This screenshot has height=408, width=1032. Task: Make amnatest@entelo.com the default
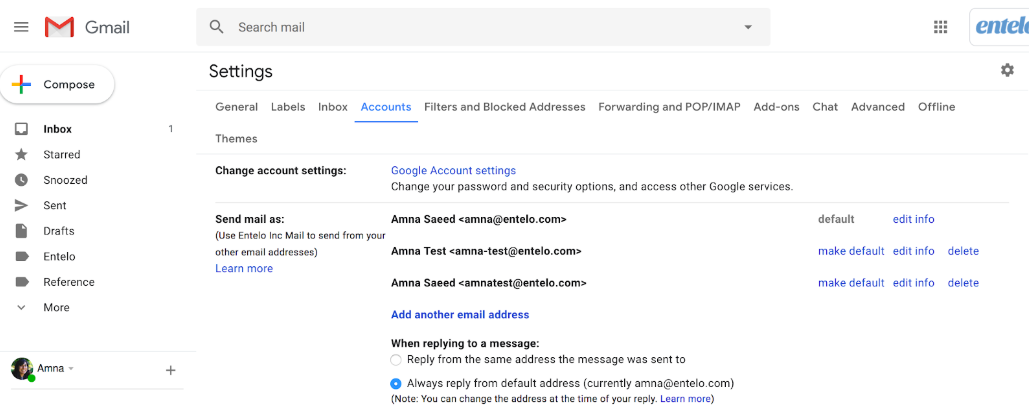click(x=851, y=283)
